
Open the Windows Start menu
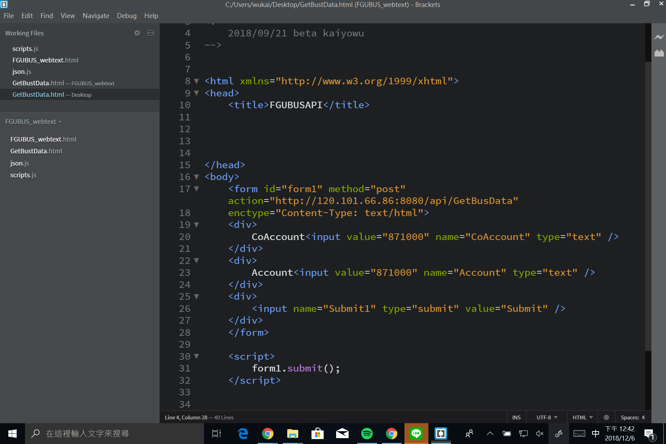tap(12, 433)
